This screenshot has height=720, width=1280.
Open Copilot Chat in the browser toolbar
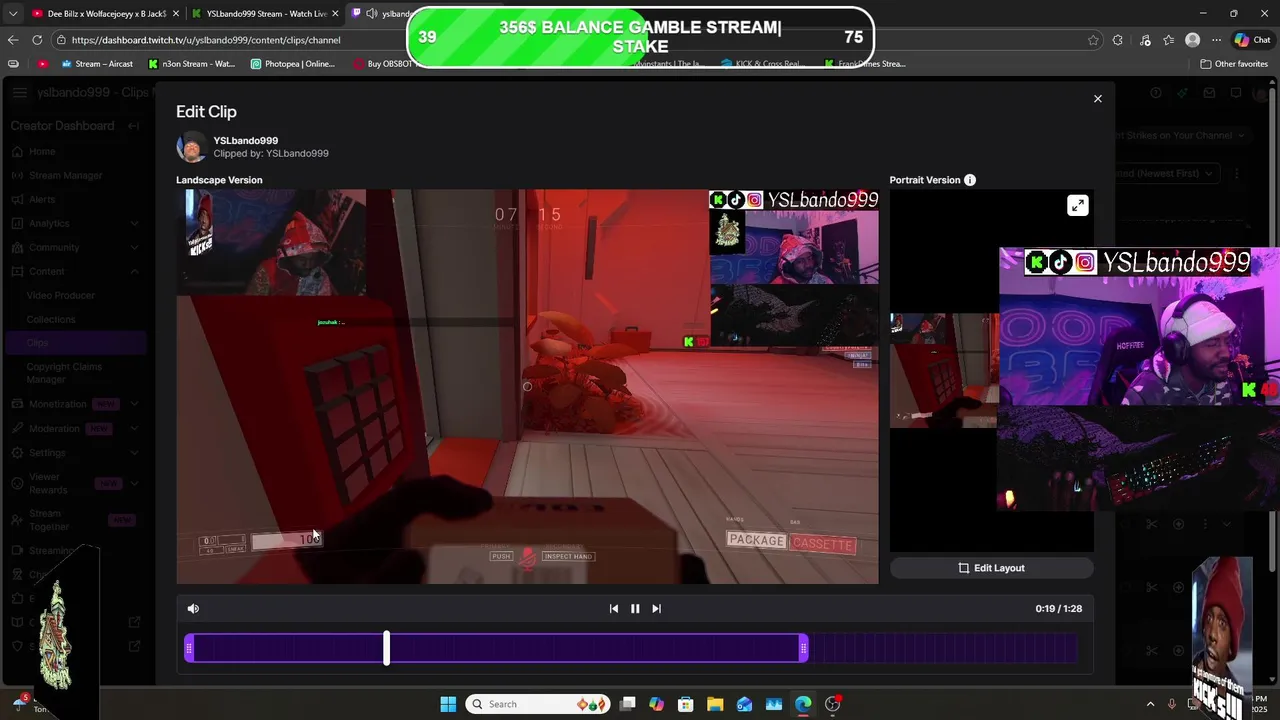(x=1253, y=40)
